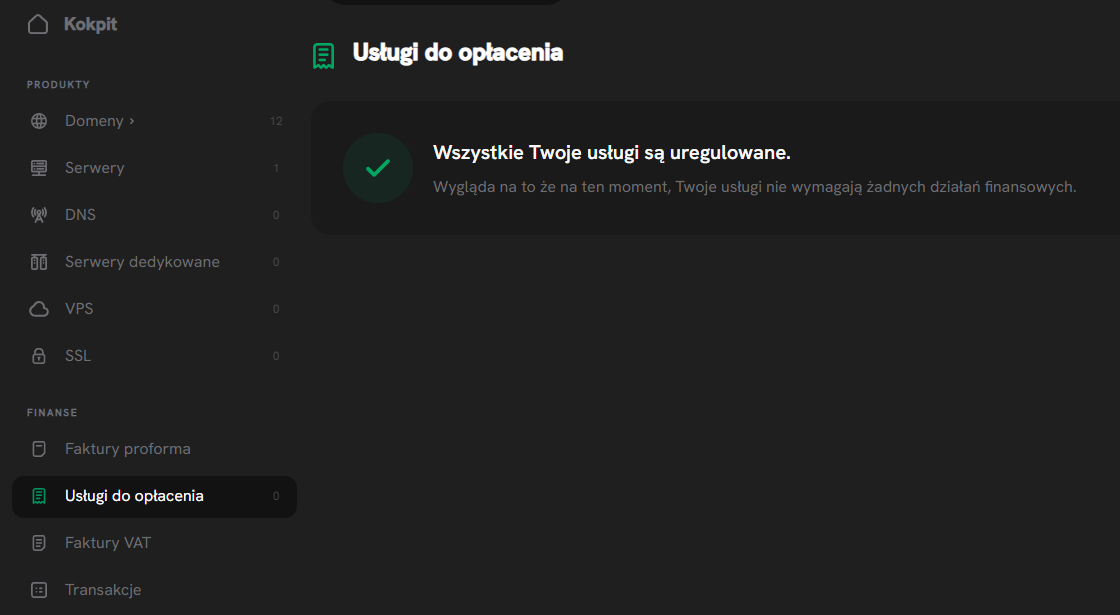Click the Faktury proforma document icon
This screenshot has width=1120, height=615.
click(38, 448)
